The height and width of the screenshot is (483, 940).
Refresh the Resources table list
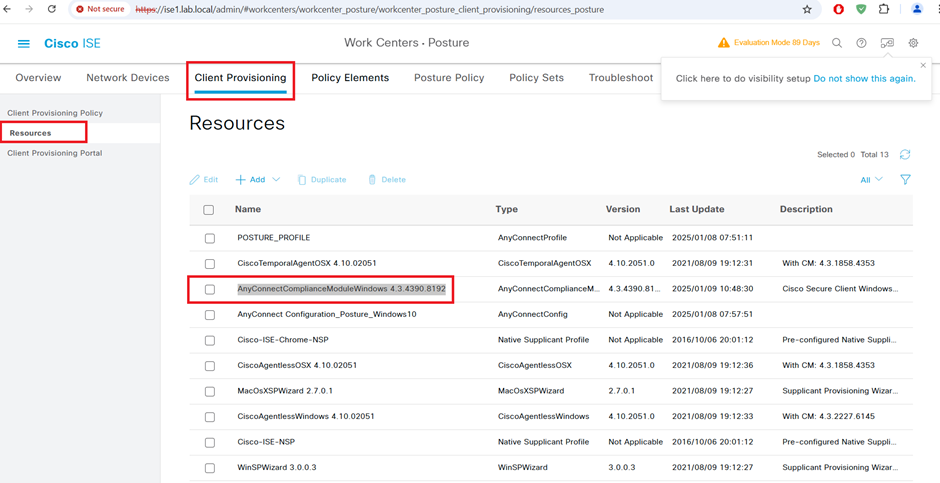(905, 155)
